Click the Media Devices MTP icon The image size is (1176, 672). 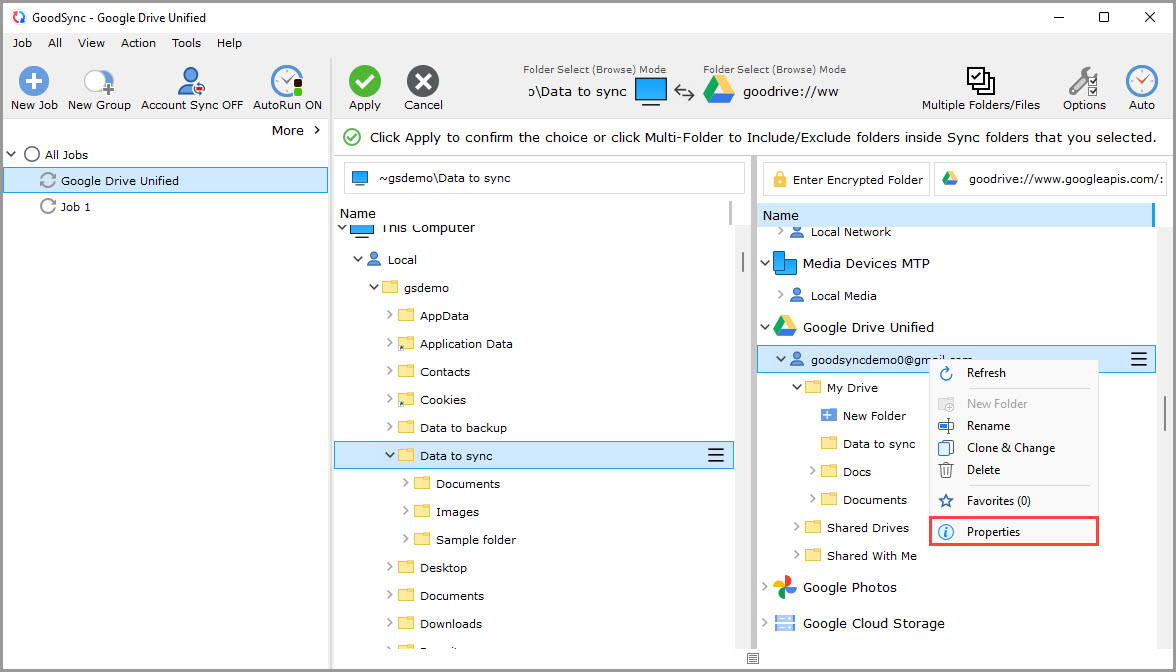pyautogui.click(x=784, y=263)
